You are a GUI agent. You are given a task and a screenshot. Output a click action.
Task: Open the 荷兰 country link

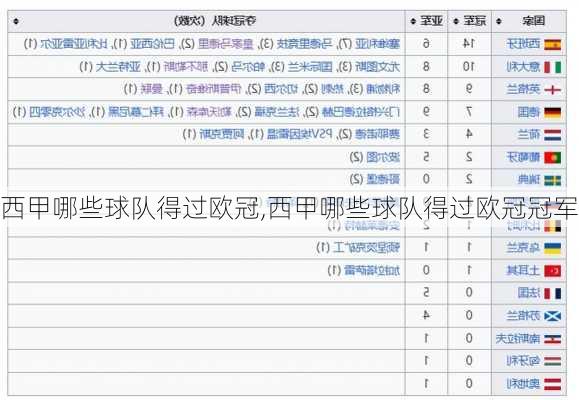(529, 135)
